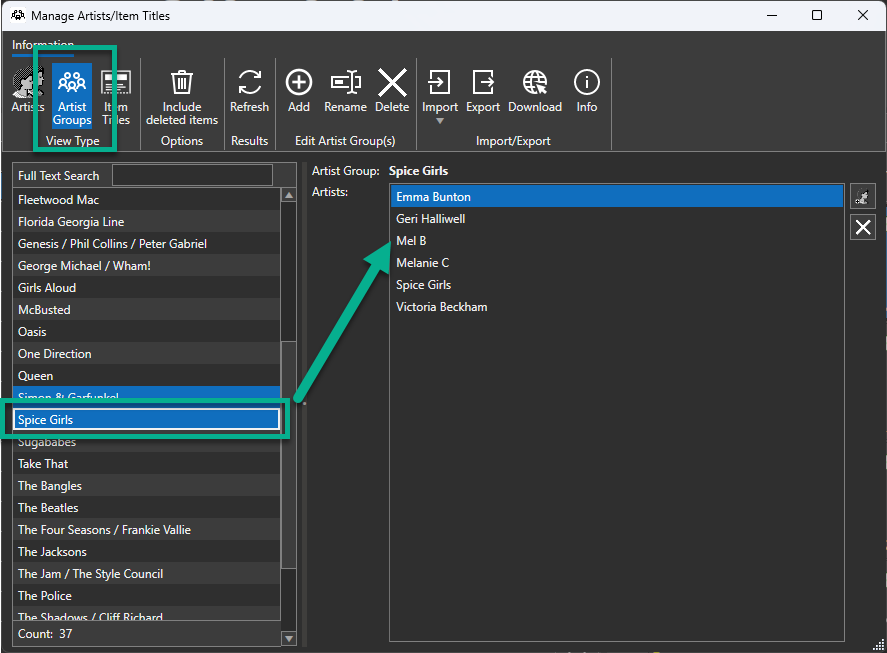Select The Beatles group
The width and height of the screenshot is (887, 653).
(147, 508)
